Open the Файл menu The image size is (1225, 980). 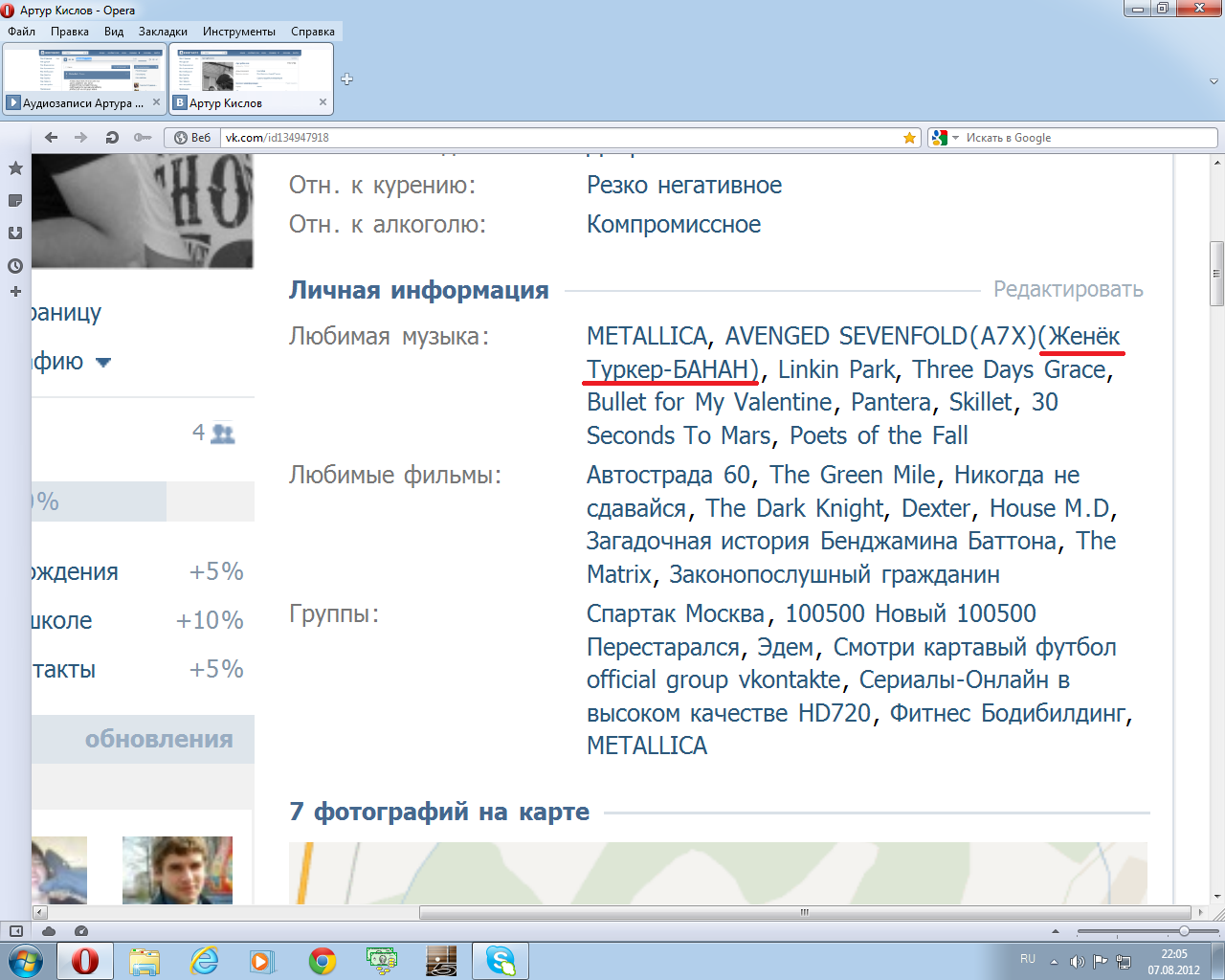(x=22, y=32)
